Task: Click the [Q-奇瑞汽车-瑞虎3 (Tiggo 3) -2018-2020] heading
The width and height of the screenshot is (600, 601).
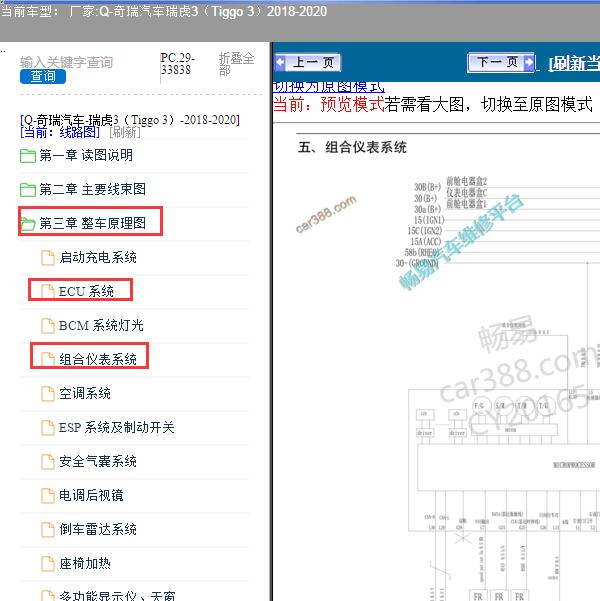Action: point(130,120)
